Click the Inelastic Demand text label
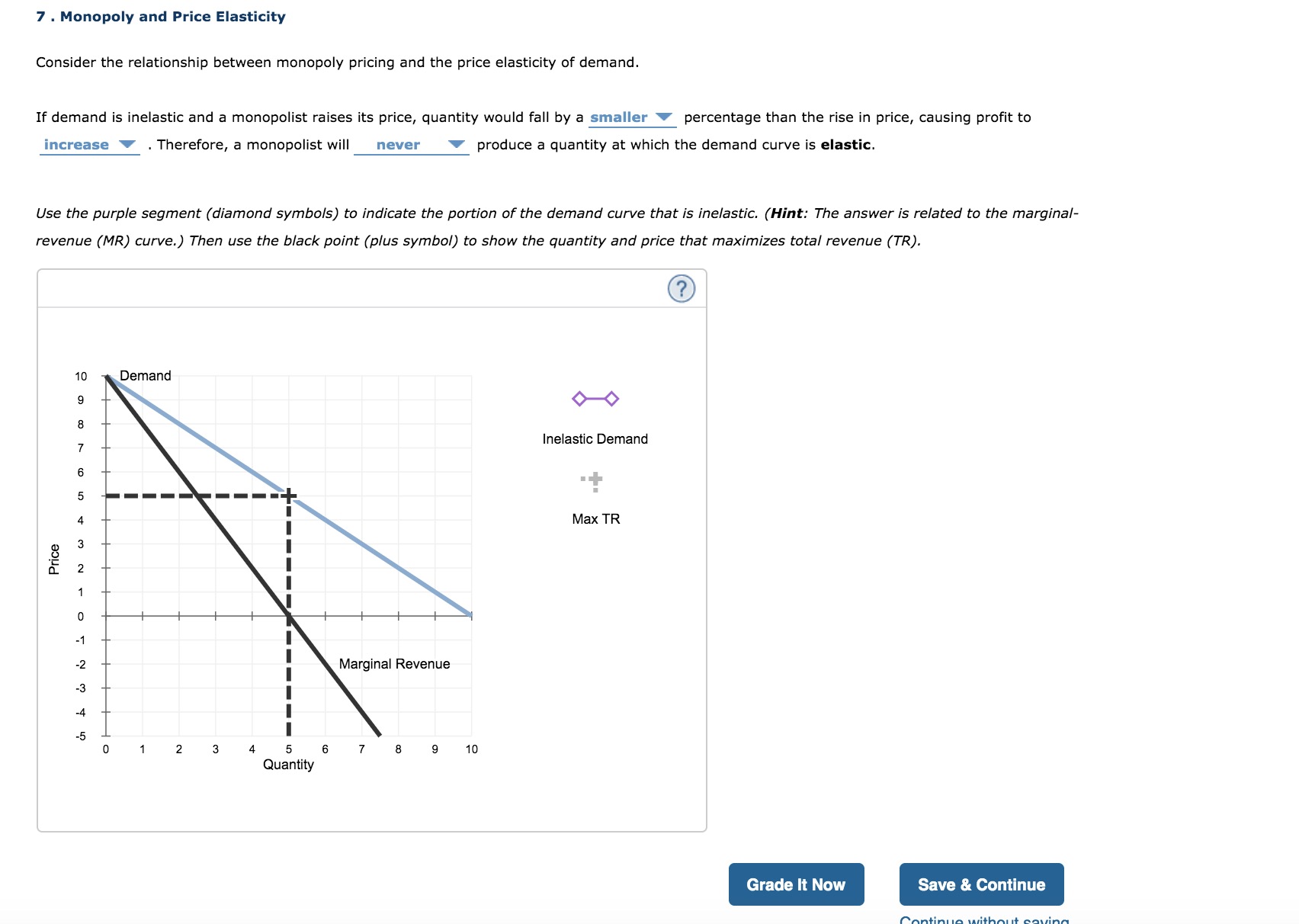Viewport: 1299px width, 924px height. coord(594,438)
